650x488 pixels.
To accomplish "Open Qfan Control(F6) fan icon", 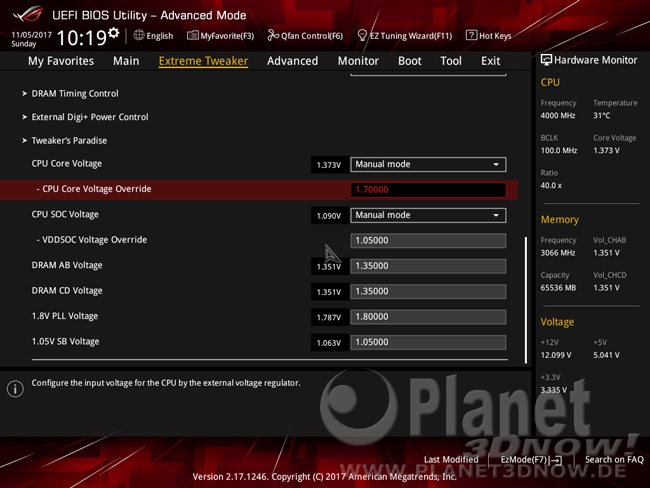I will (x=273, y=36).
